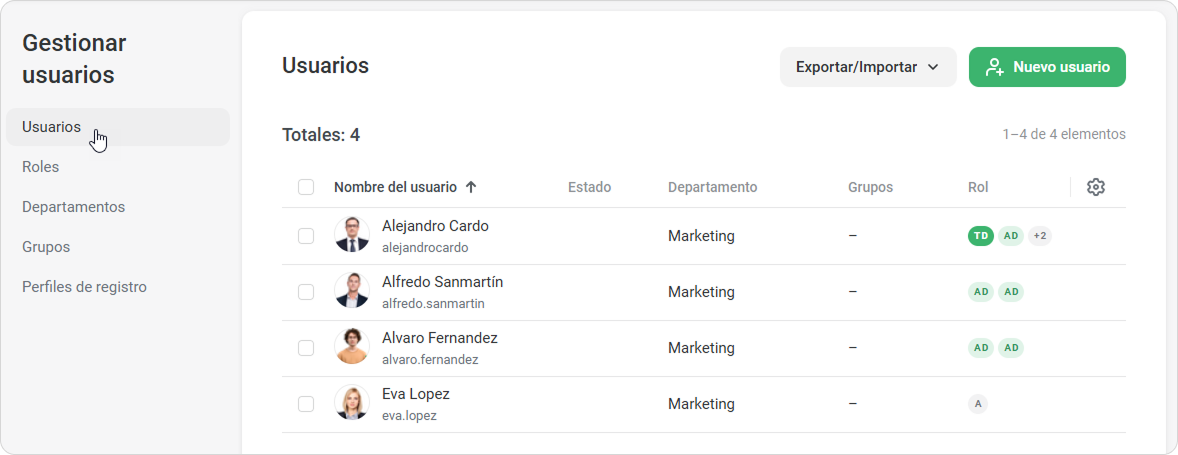Sort table by Departamento column header
This screenshot has height=455, width=1178.
712,187
